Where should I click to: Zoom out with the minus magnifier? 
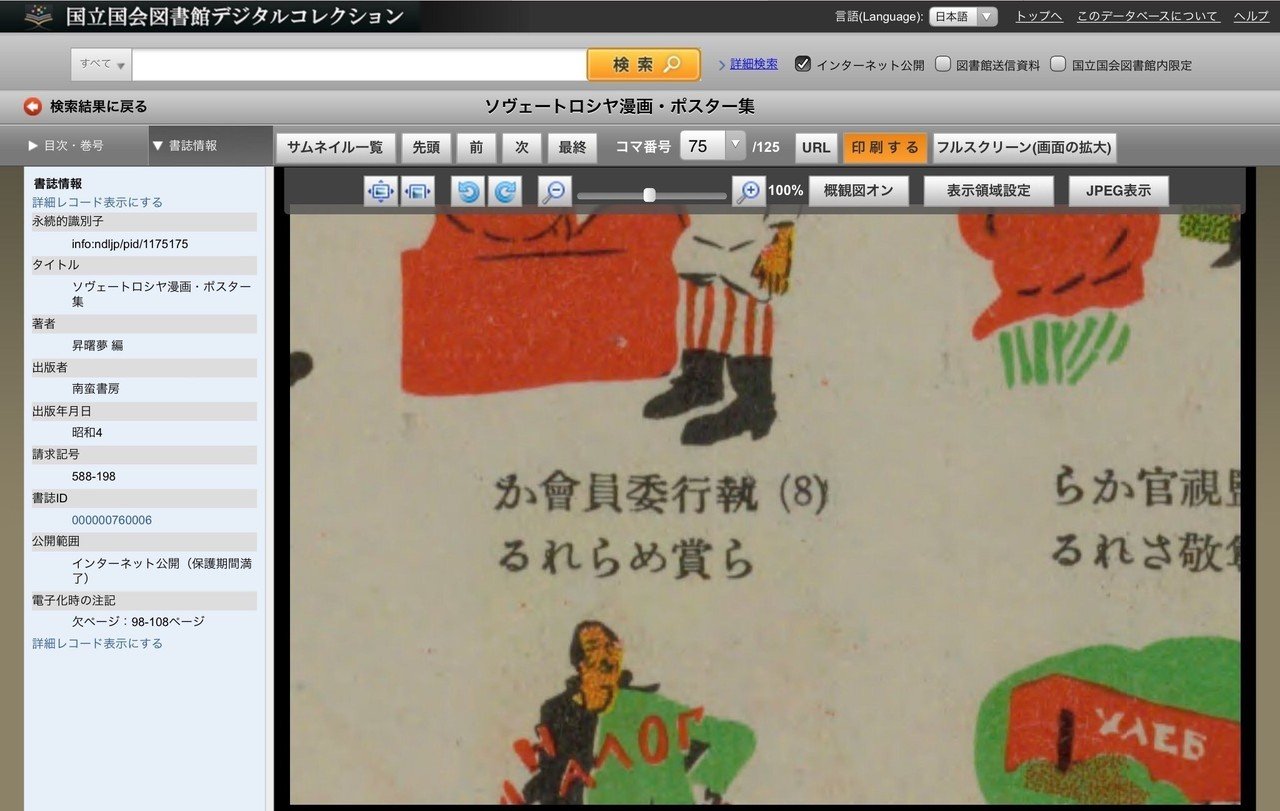pos(554,191)
